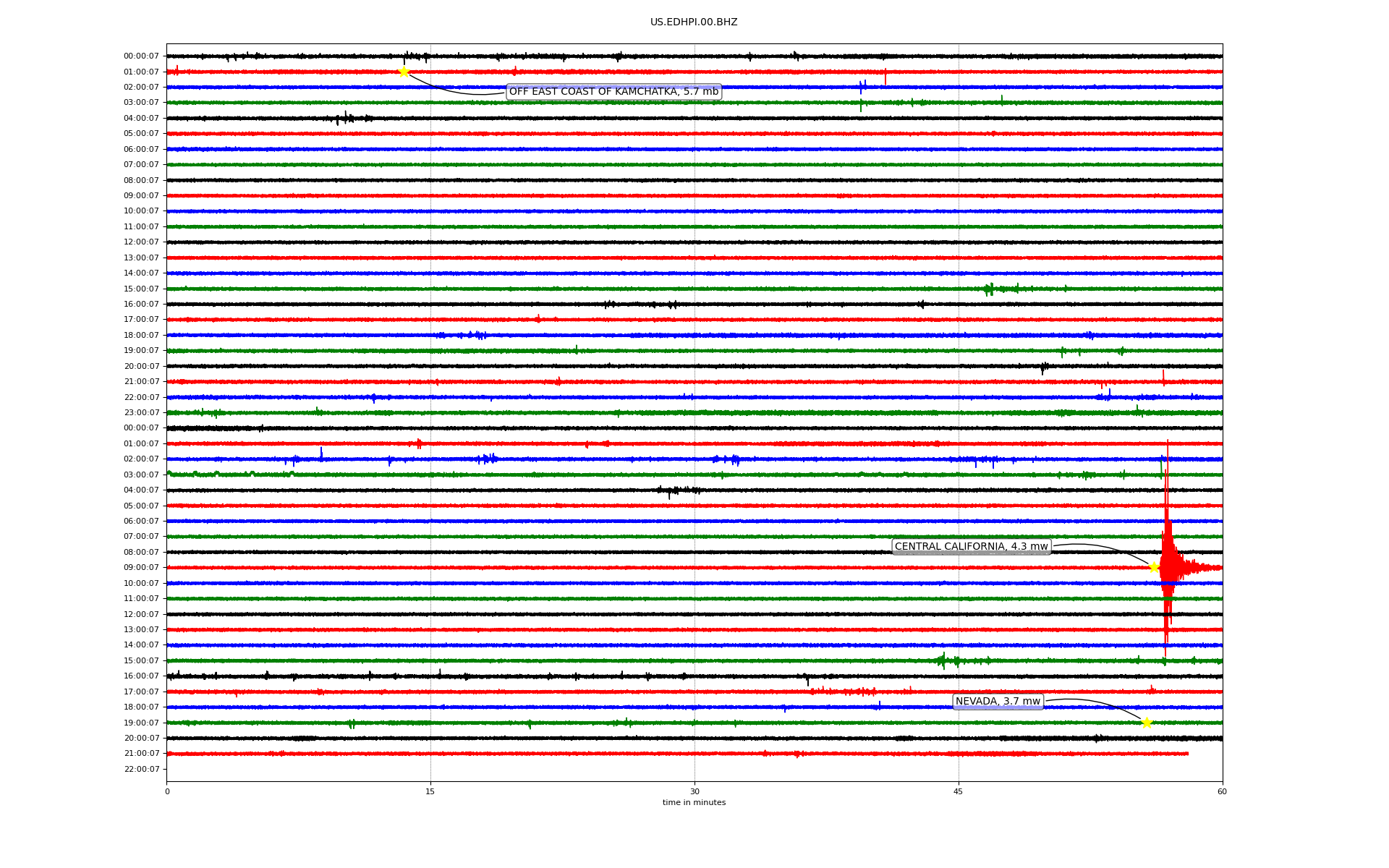Click the 09:00:07 time label on second day
This screenshot has height=868, width=1389.
[141, 568]
